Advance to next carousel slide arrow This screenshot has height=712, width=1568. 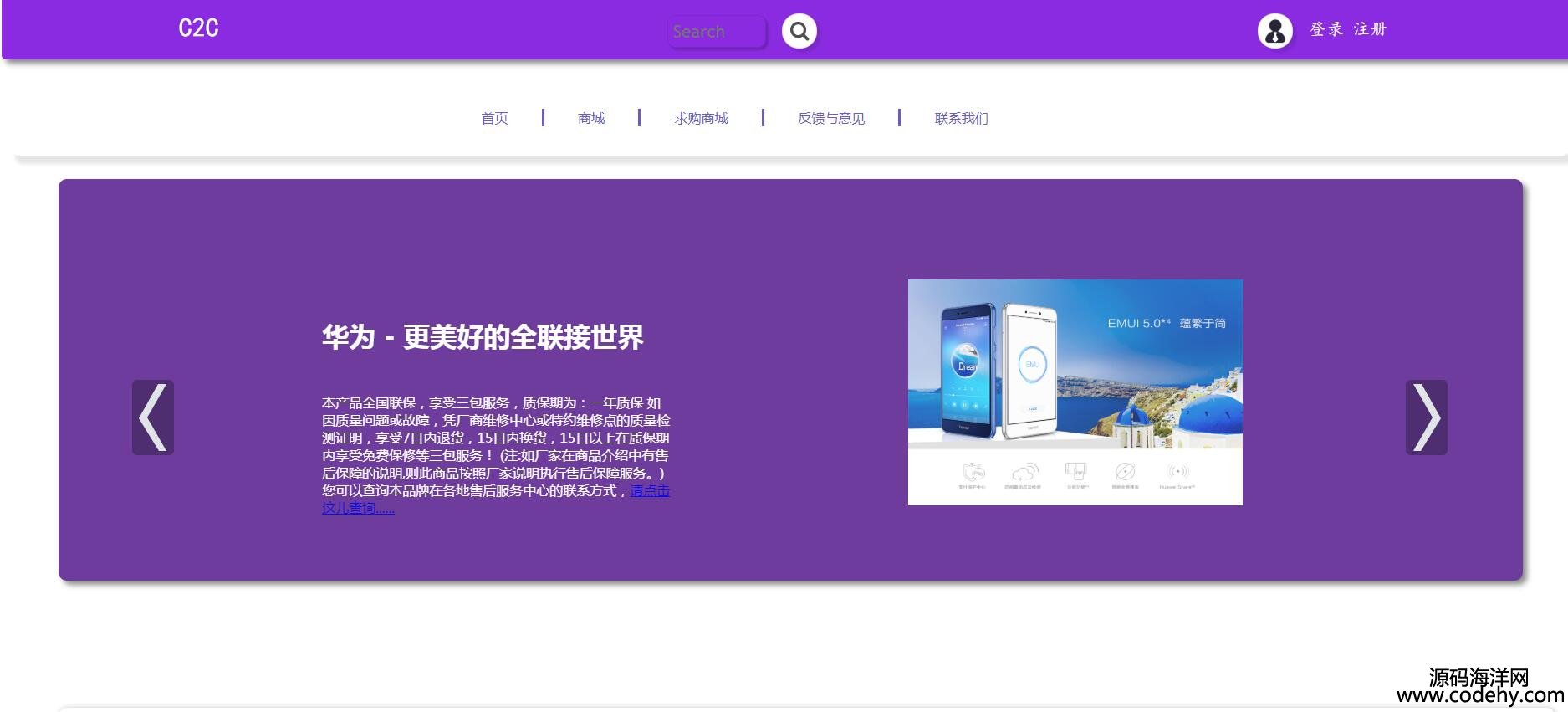pyautogui.click(x=1427, y=417)
